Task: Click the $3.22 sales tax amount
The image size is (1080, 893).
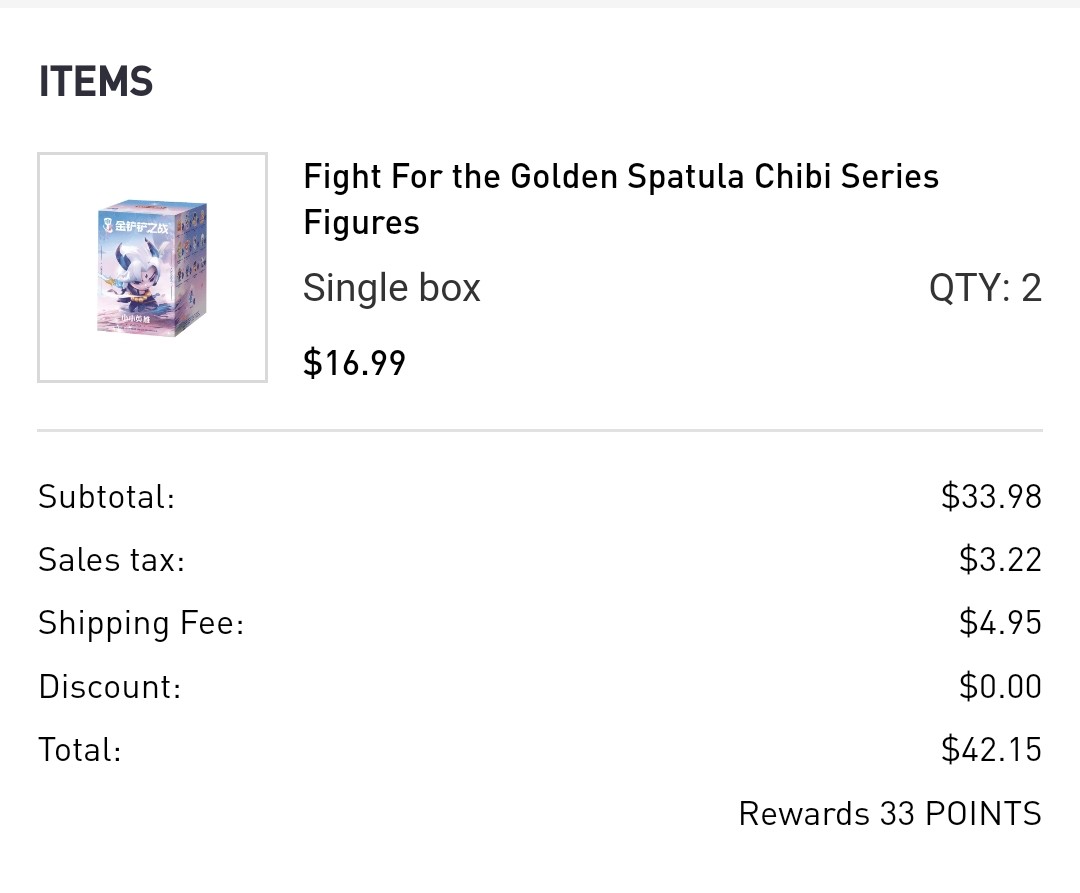Action: point(1000,559)
